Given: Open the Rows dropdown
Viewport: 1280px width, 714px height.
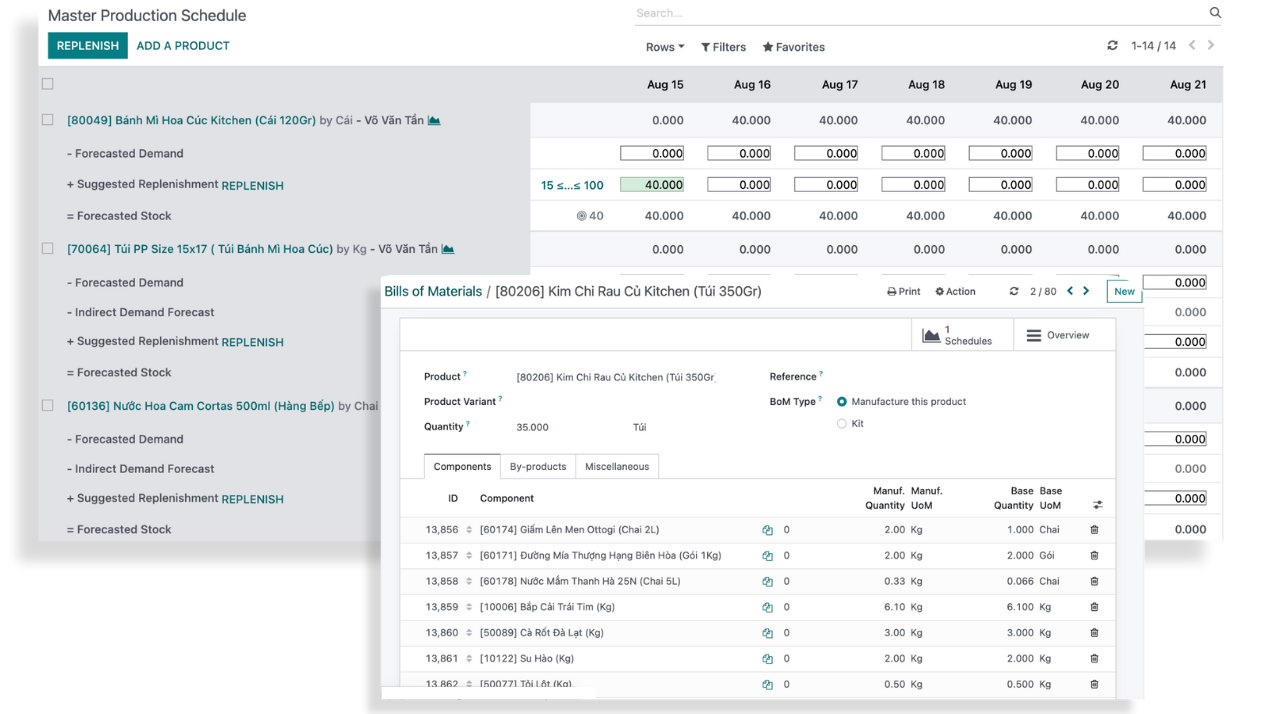Looking at the screenshot, I should (664, 47).
